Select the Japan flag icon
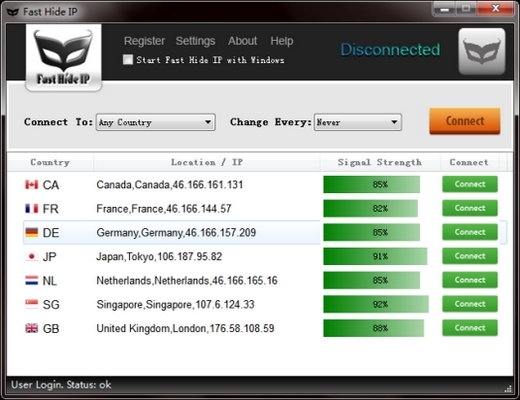This screenshot has height=400, width=520. 32,256
